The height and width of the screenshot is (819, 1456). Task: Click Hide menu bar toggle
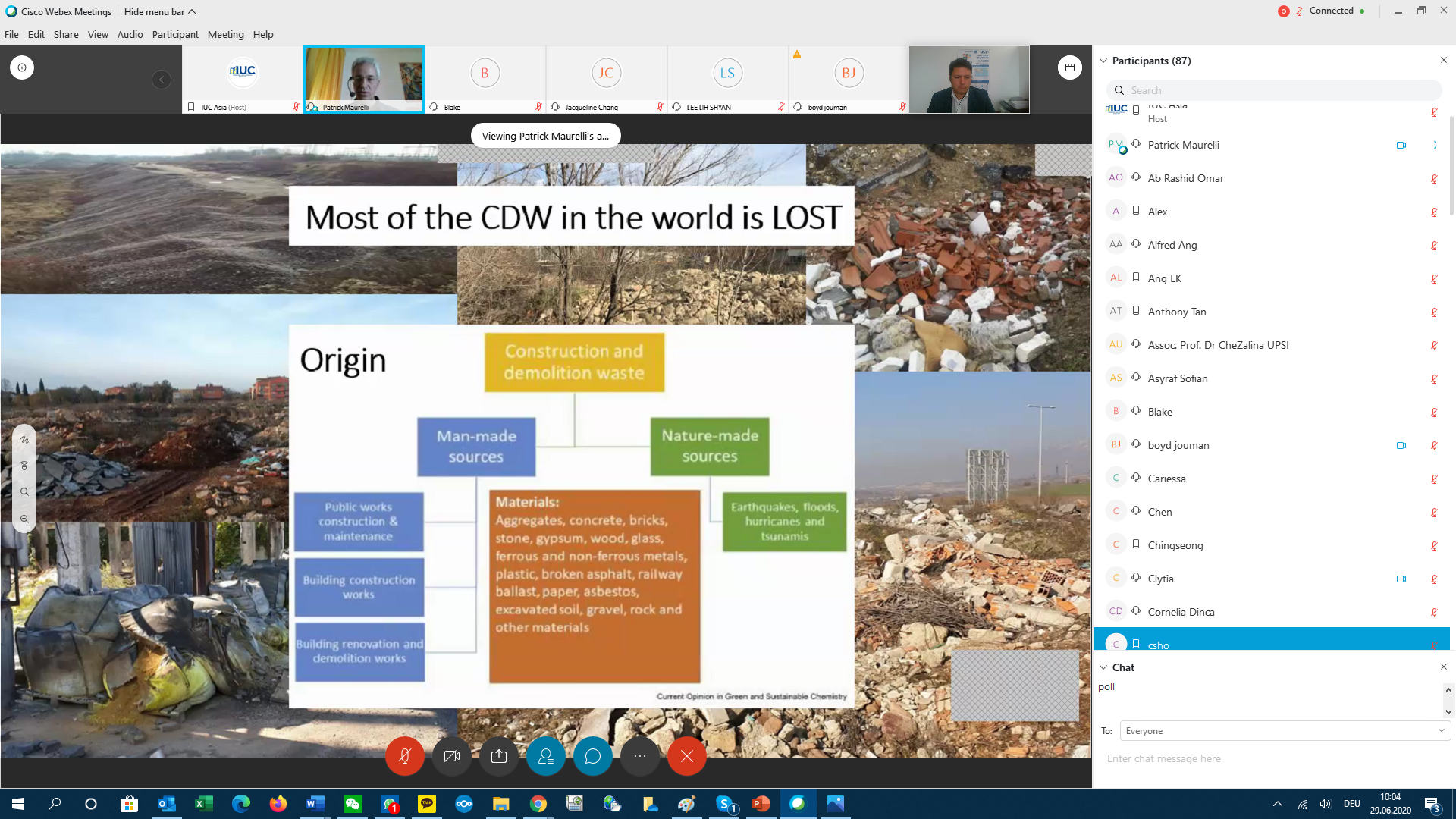click(159, 11)
